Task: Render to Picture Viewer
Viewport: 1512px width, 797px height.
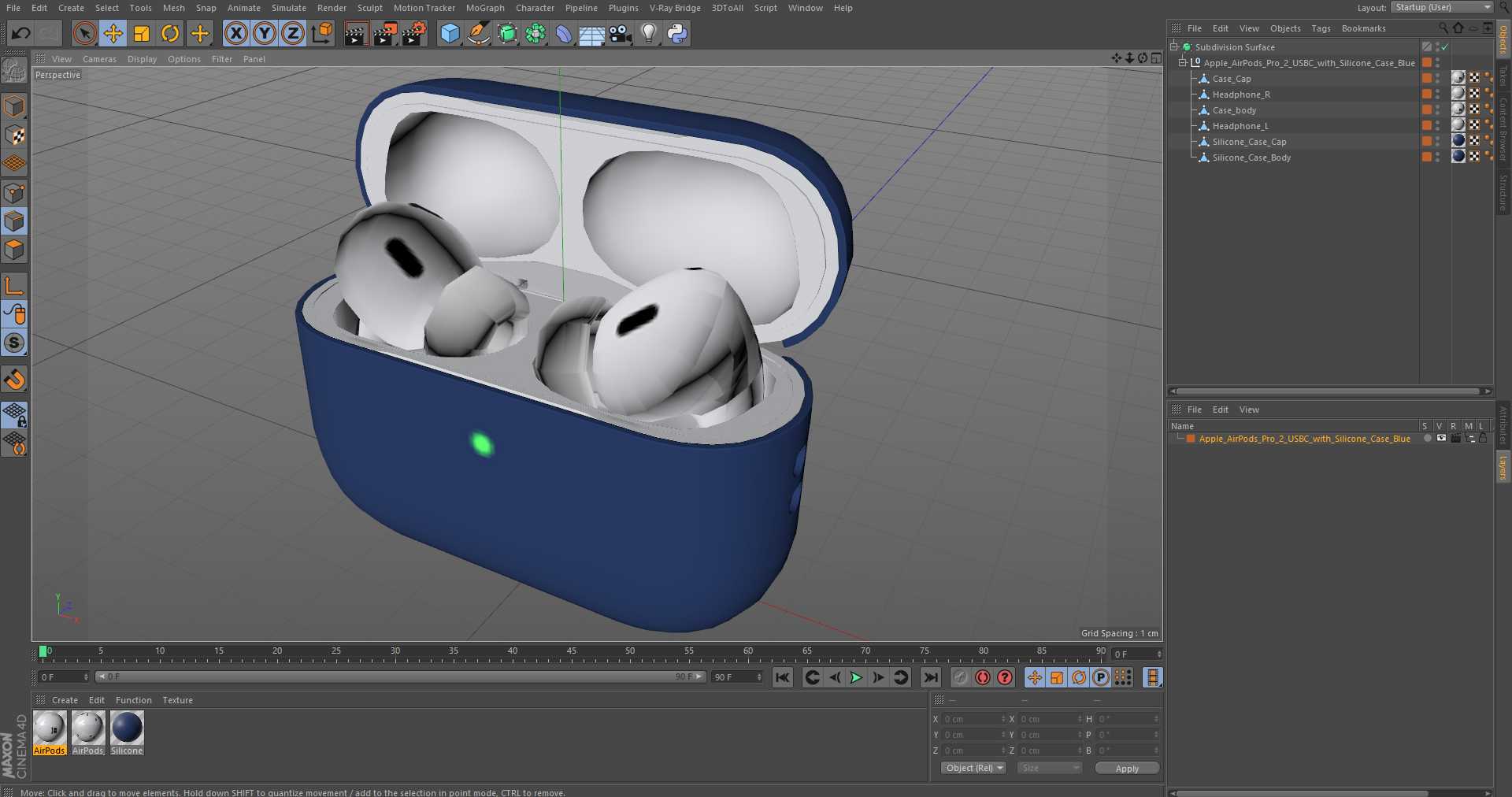Action: click(385, 33)
